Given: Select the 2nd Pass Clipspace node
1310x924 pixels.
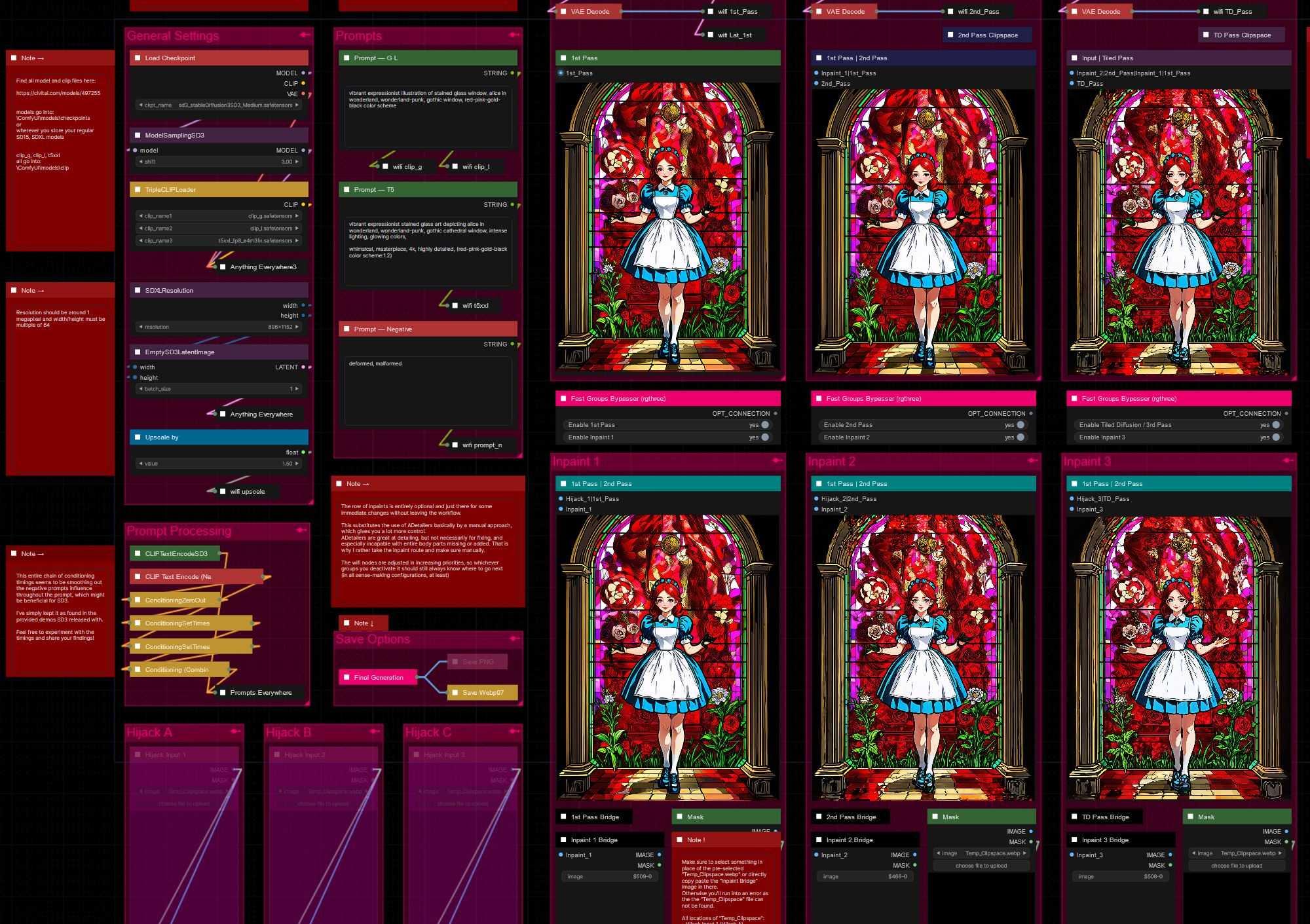Looking at the screenshot, I should (x=987, y=35).
